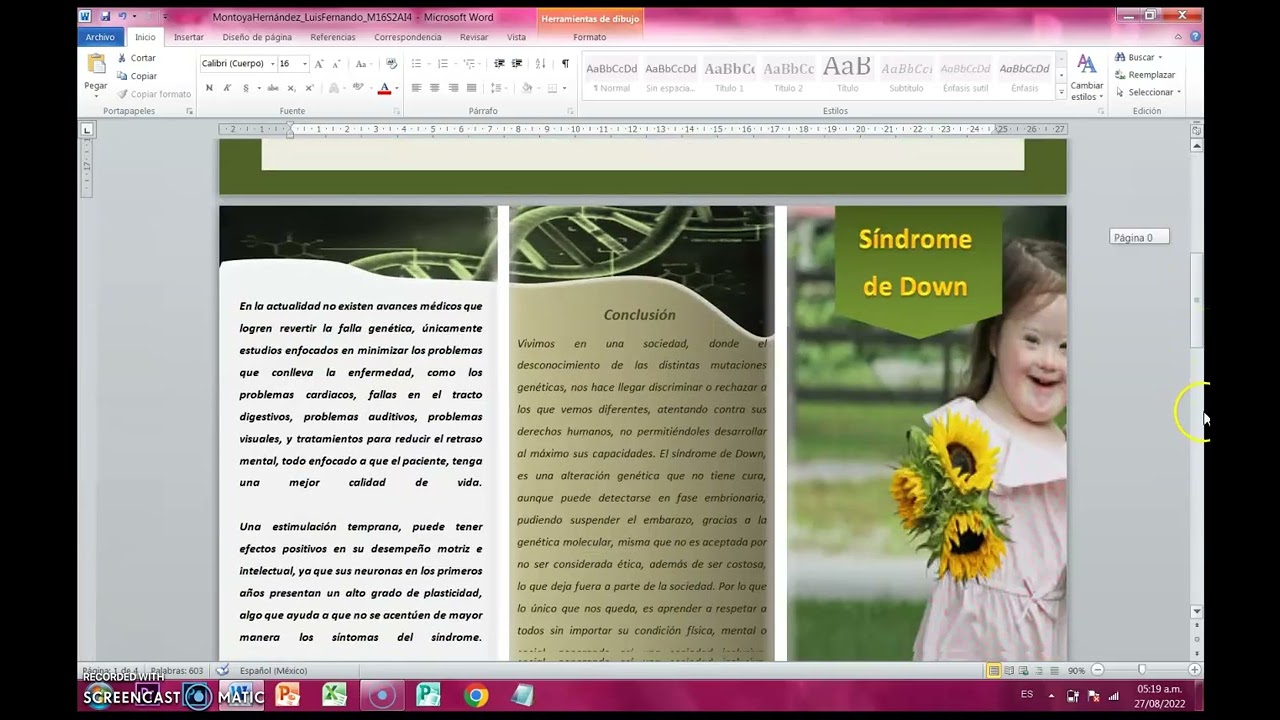Toggle strikethrough (abc) formatting
The image size is (1280, 720).
coord(272,88)
